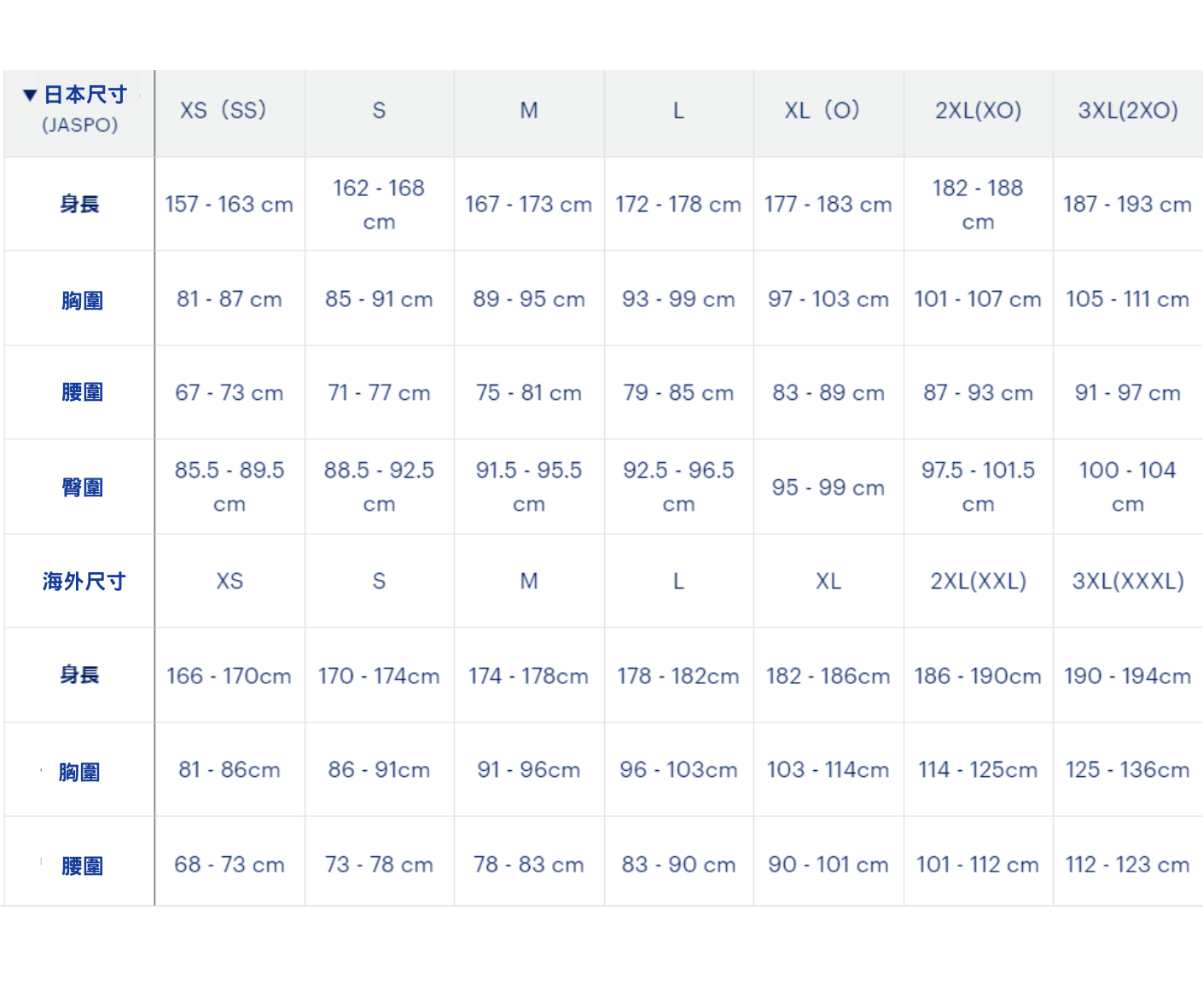1203x1008 pixels.
Task: Collapse the 日本尺寸 triangle arrow
Action: [x=30, y=95]
